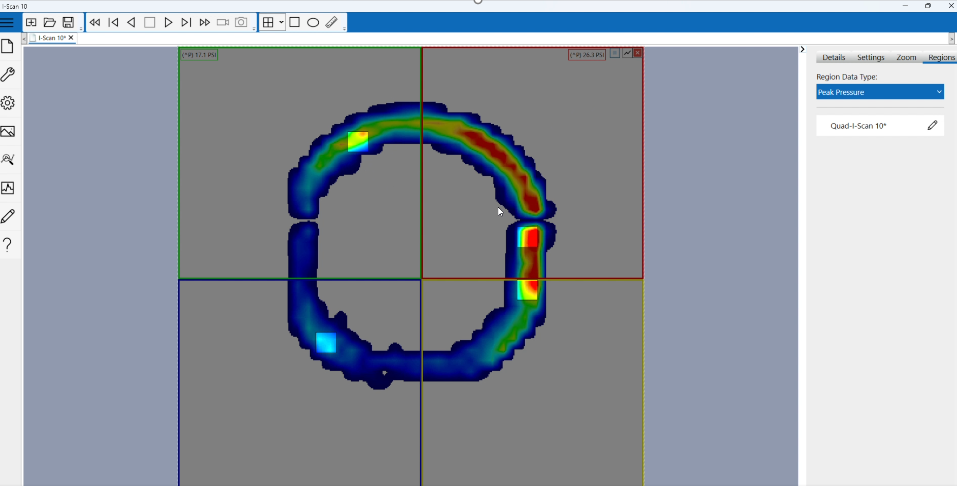Open the wrench tools icon in sidebar
Viewport: 957px width, 486px height.
pos(7,74)
